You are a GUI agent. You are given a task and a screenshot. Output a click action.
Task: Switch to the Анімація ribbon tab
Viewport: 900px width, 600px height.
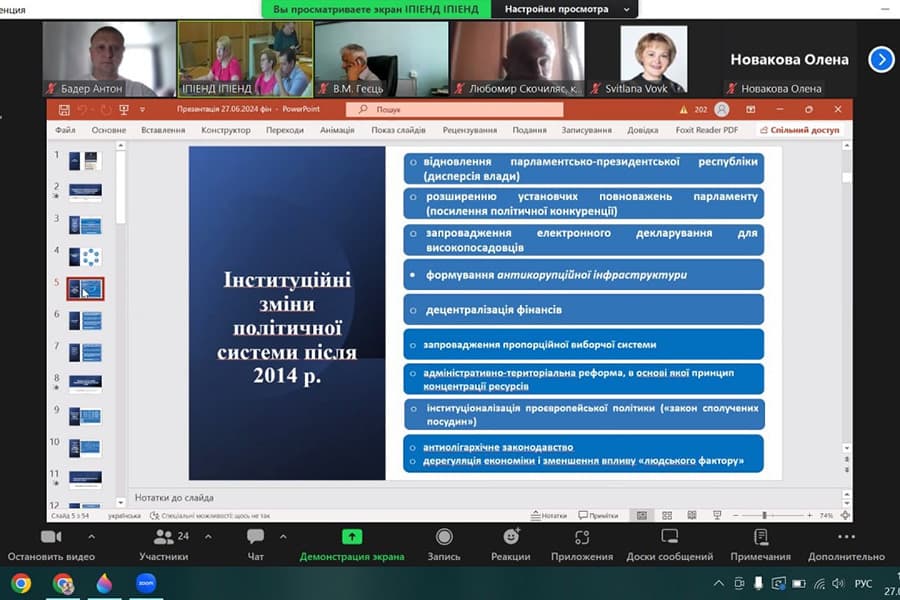[337, 130]
